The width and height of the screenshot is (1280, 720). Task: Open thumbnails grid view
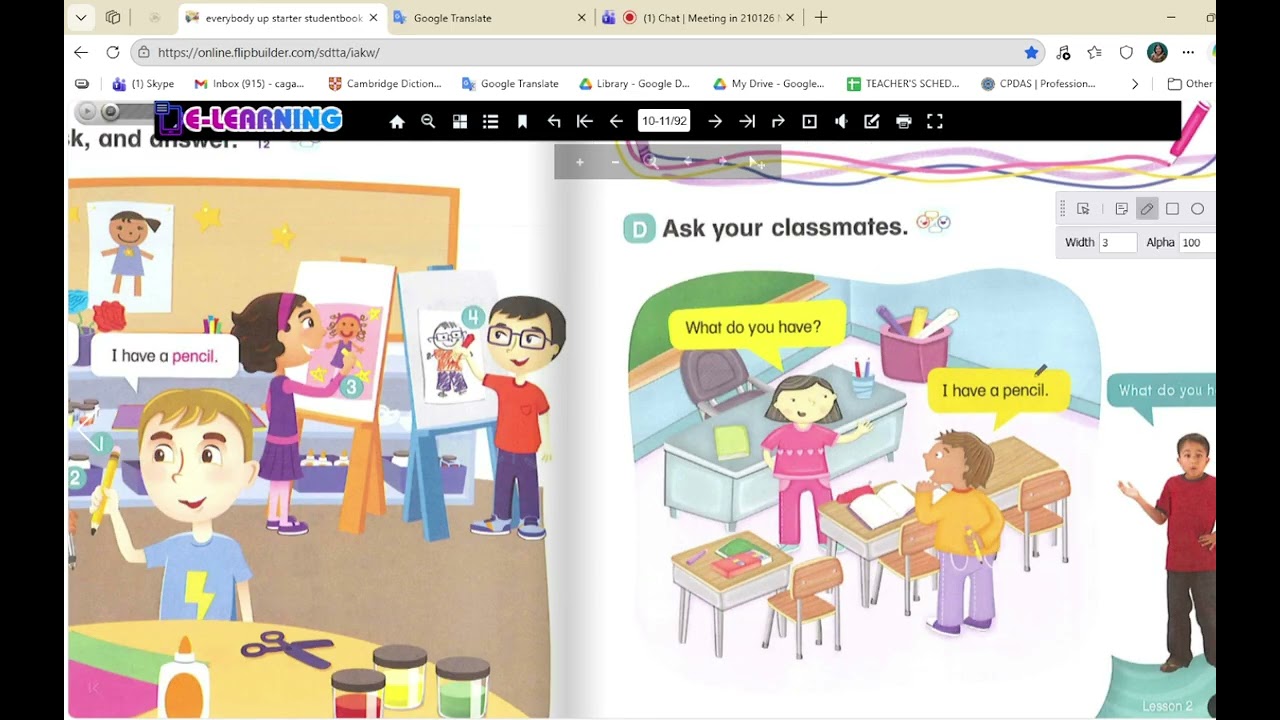click(x=460, y=121)
